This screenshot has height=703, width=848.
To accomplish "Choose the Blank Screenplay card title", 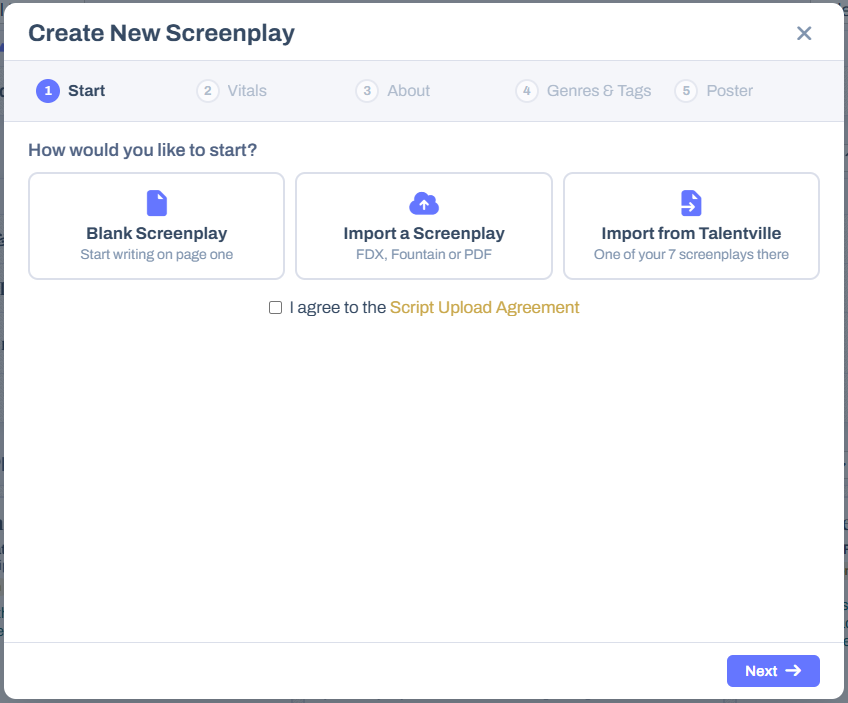I will click(x=157, y=233).
